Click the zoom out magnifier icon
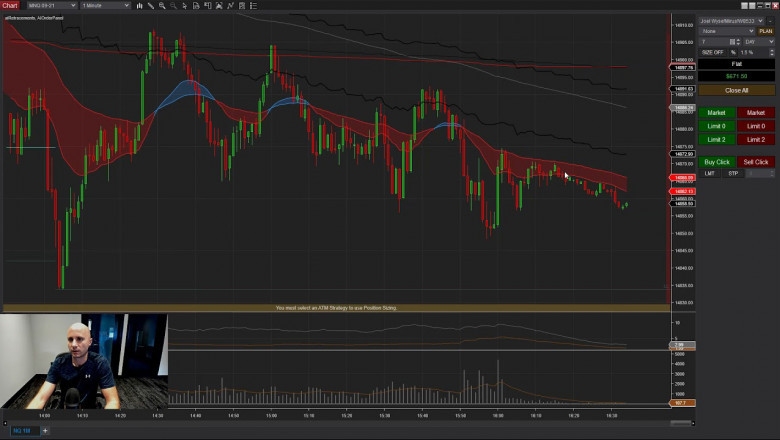The height and width of the screenshot is (440, 780). point(174,5)
